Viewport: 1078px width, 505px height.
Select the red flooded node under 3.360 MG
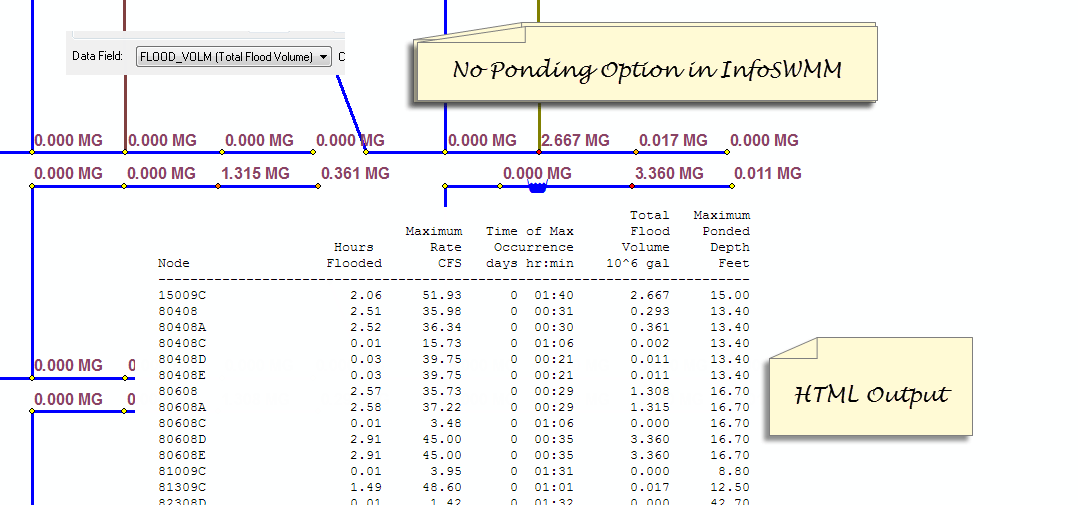click(632, 186)
